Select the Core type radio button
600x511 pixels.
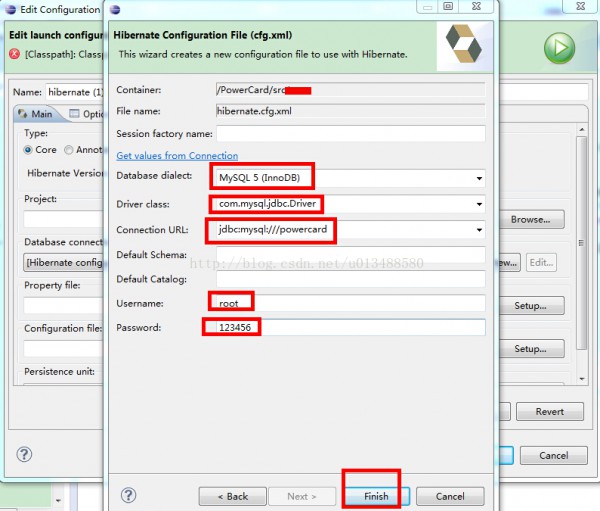point(28,150)
